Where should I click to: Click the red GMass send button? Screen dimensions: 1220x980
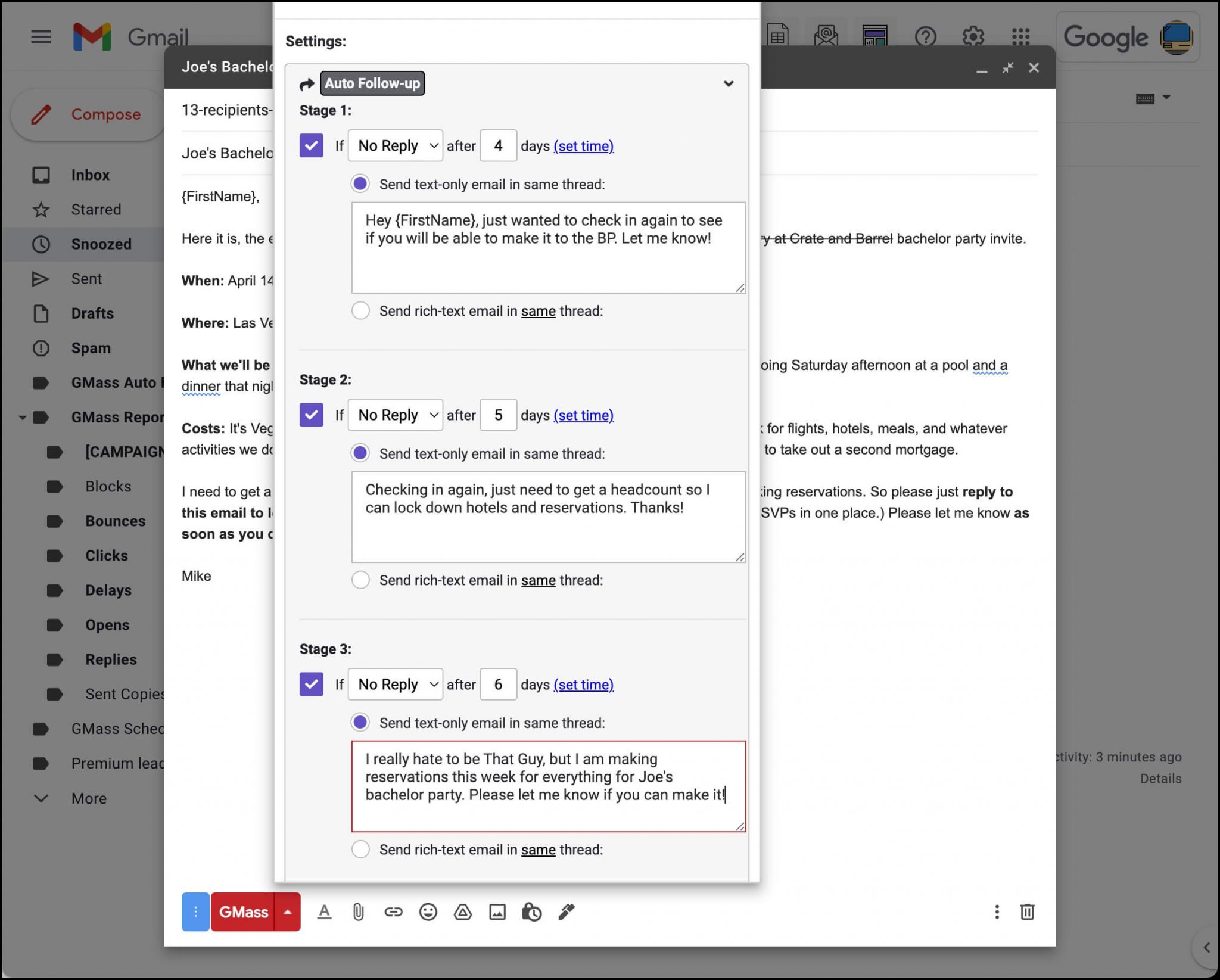coord(243,912)
